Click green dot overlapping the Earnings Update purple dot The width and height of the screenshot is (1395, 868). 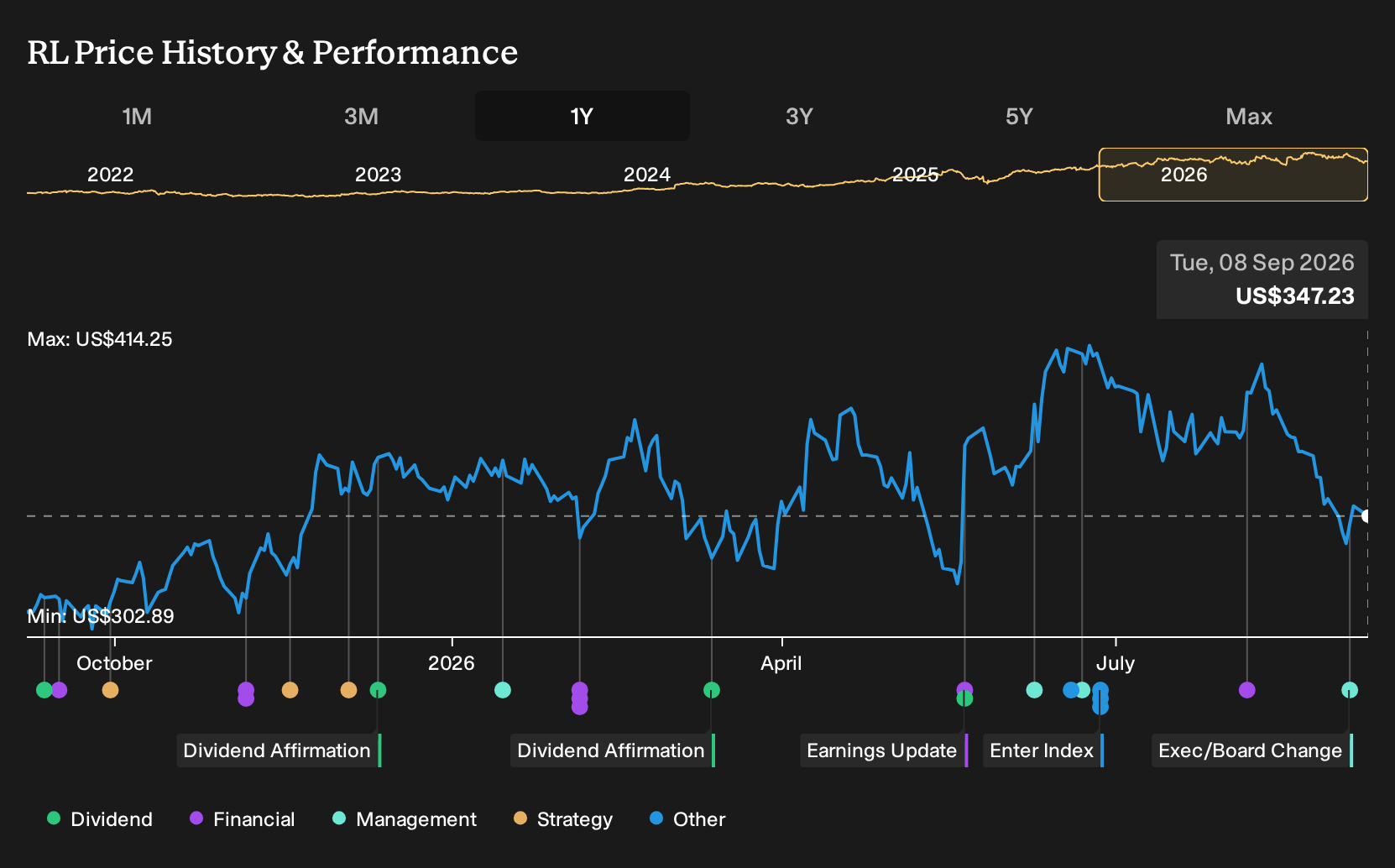[964, 698]
